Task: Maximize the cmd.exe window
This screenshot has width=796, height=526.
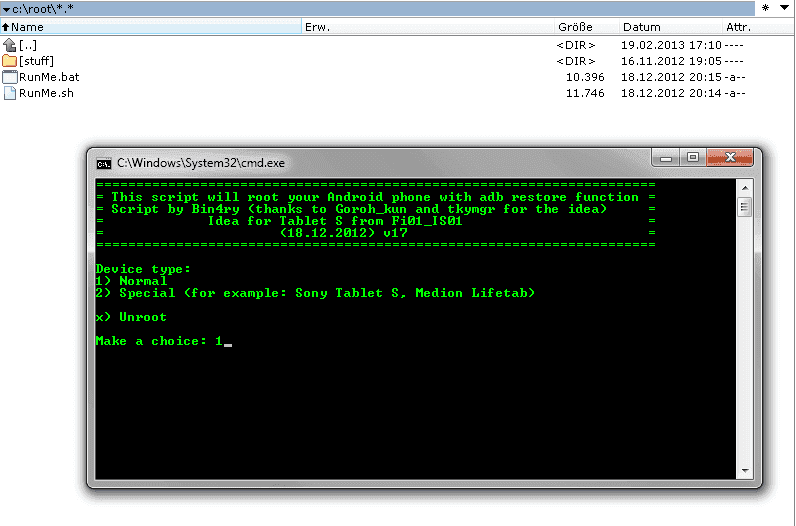Action: 693,158
